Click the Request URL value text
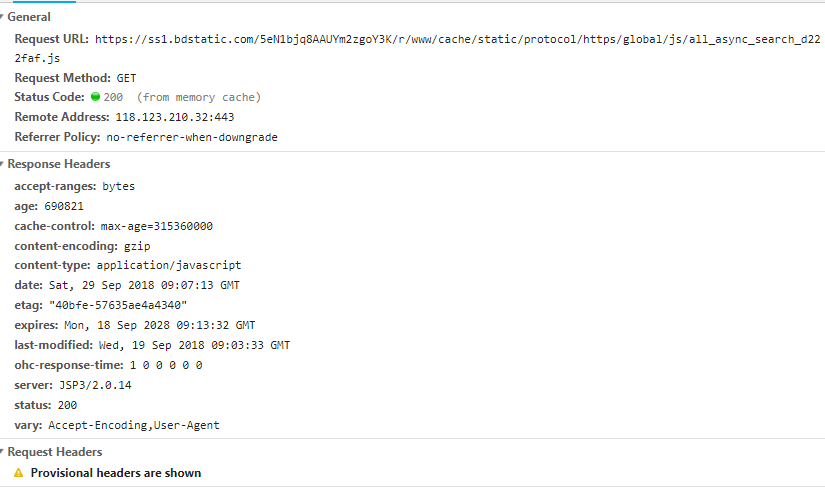 417,48
